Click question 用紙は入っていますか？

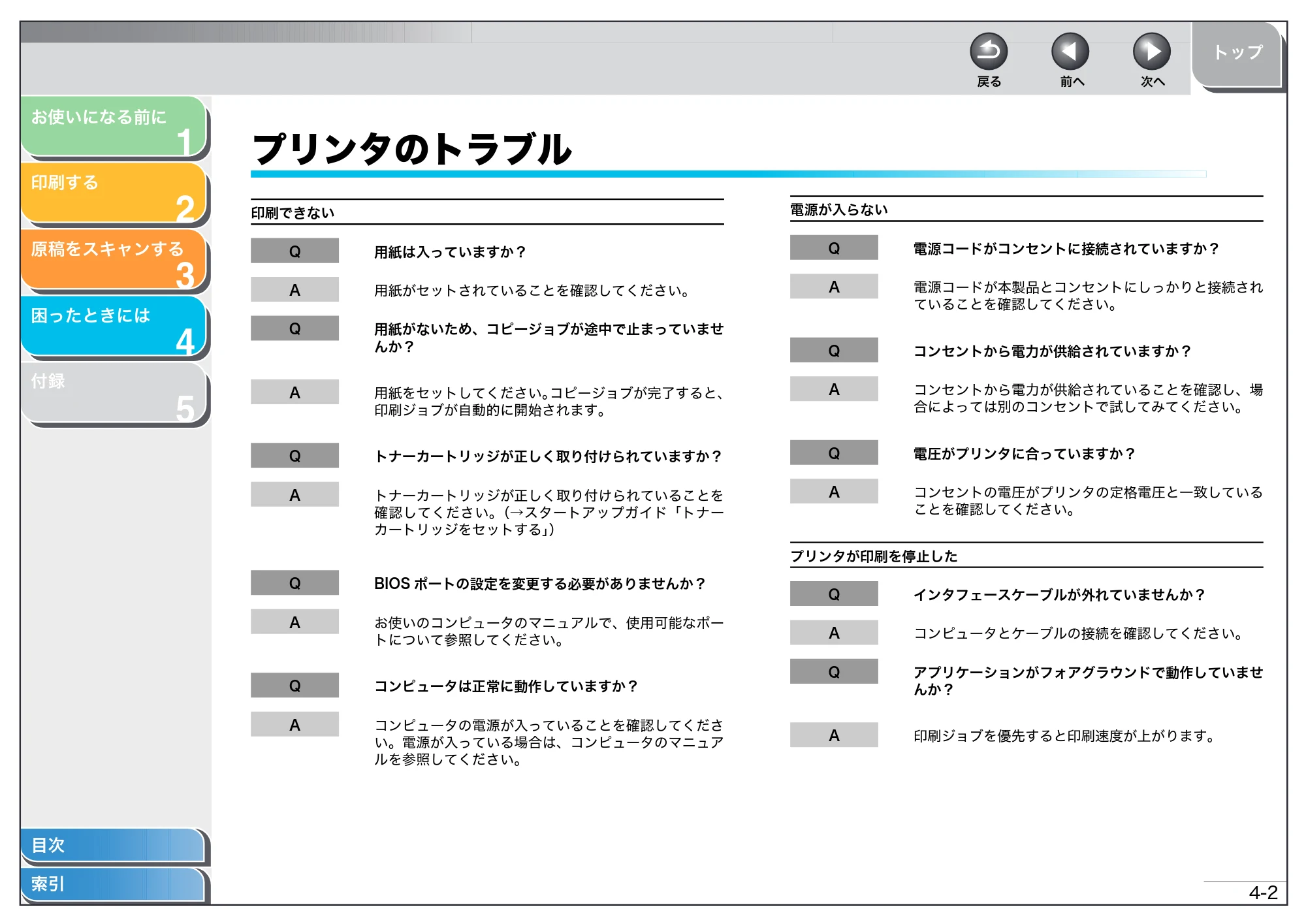[450, 252]
